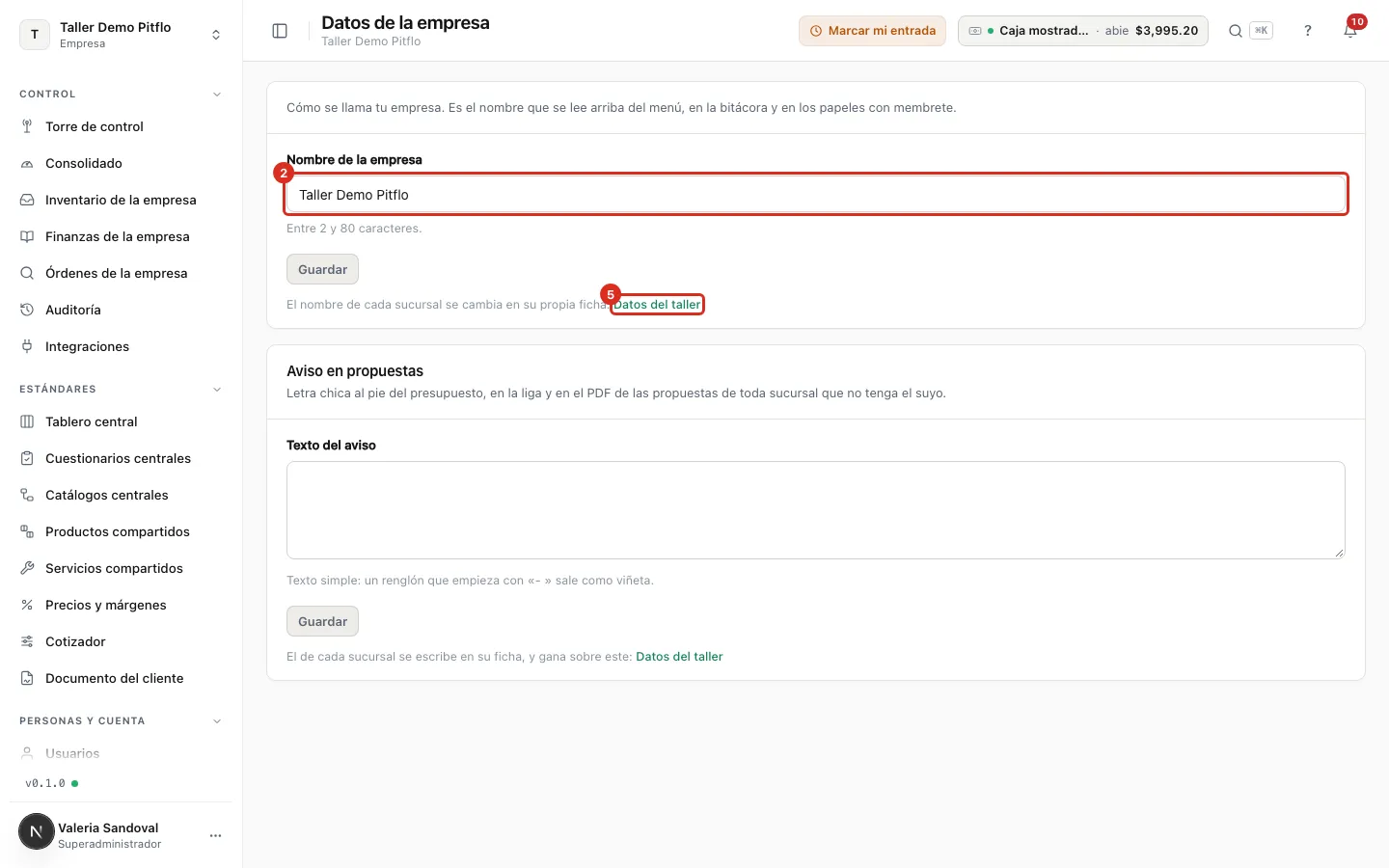This screenshot has width=1389, height=868.
Task: Click Valeria Sandoval avatar
Action: click(x=37, y=831)
